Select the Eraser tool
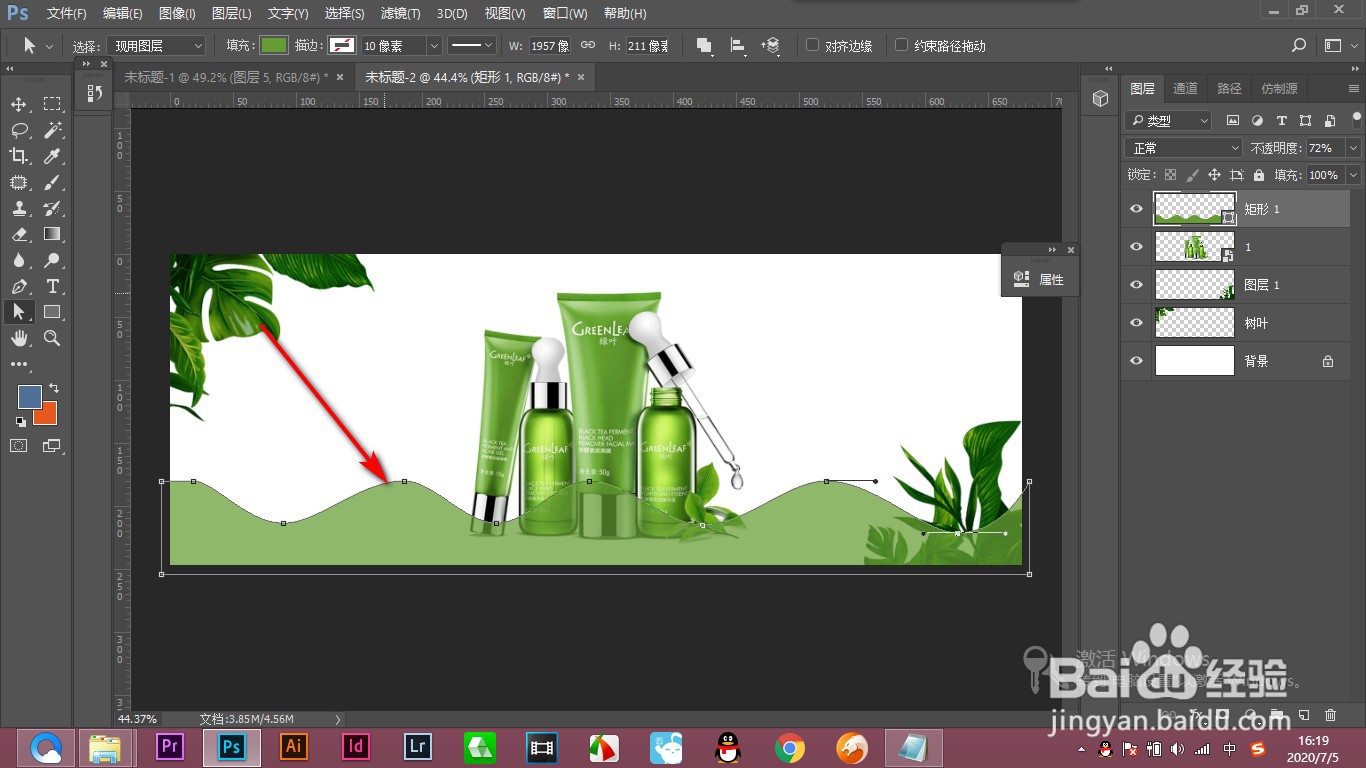This screenshot has height=768, width=1366. click(19, 234)
